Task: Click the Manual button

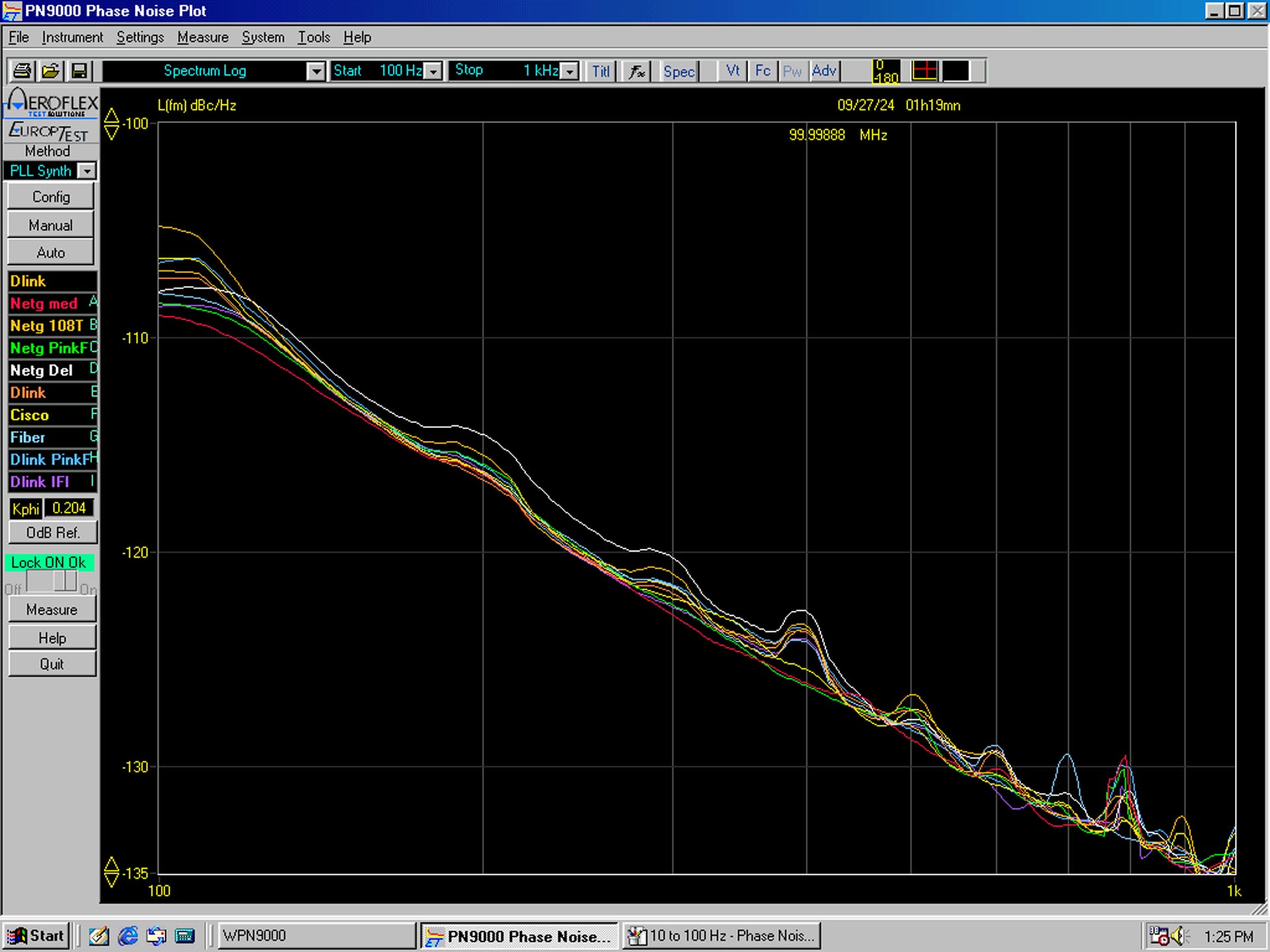Action: (x=51, y=225)
